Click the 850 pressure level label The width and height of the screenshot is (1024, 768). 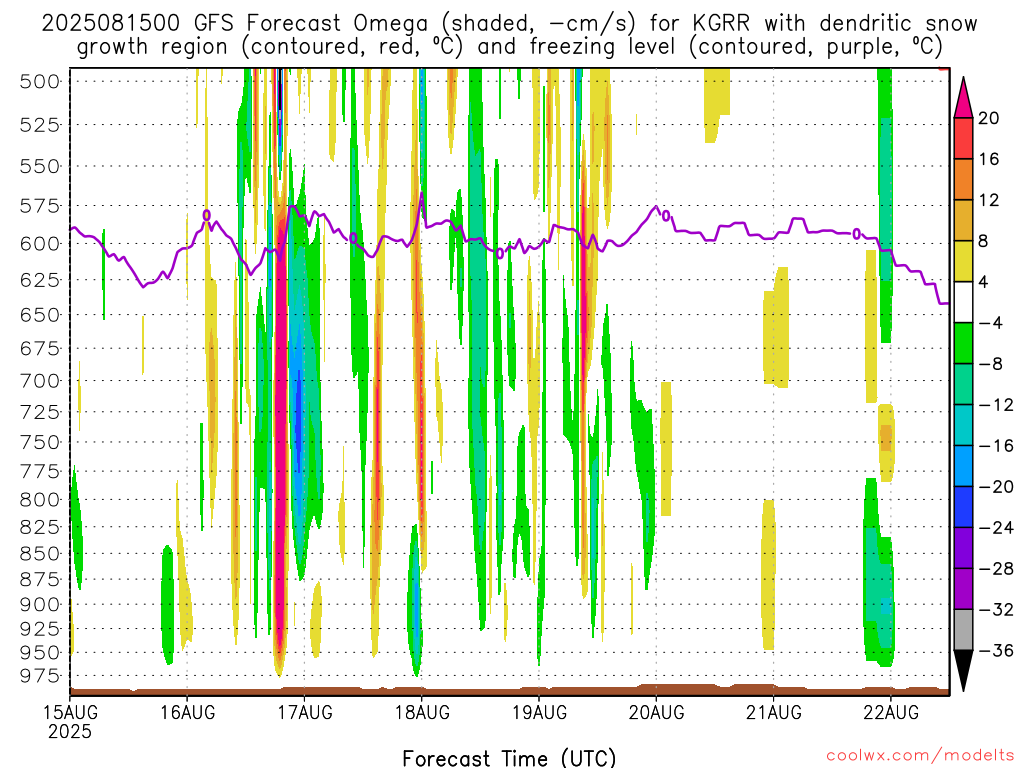(40, 554)
